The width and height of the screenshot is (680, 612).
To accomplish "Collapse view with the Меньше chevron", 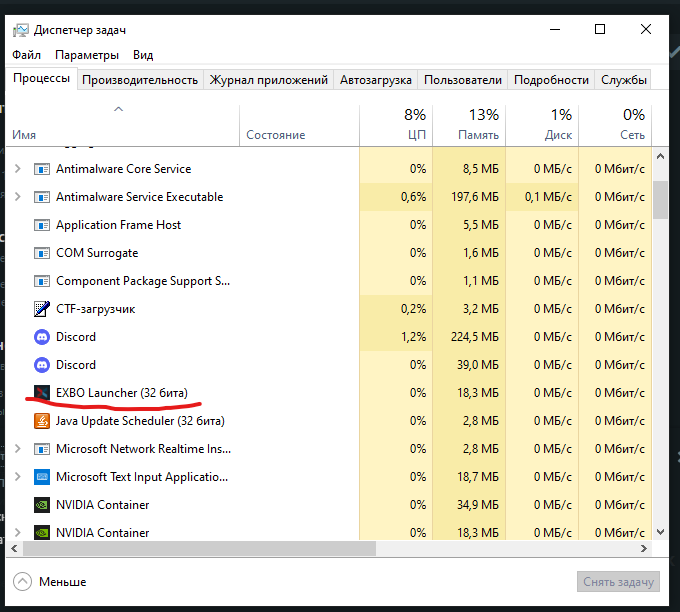I will [23, 582].
